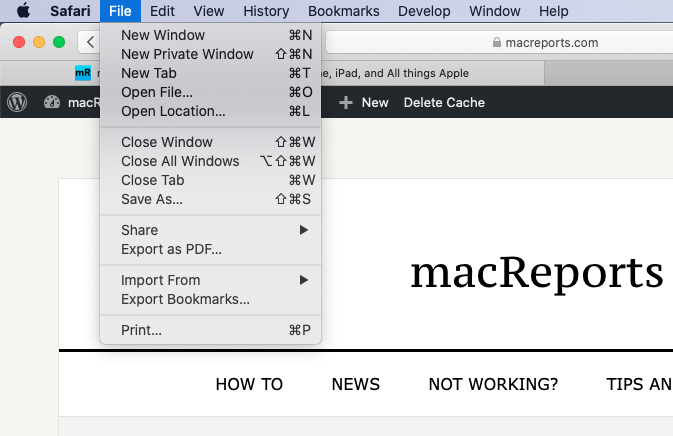Viewport: 673px width, 436px height.
Task: Choose Export Bookmarks… menu item
Action: (210, 299)
